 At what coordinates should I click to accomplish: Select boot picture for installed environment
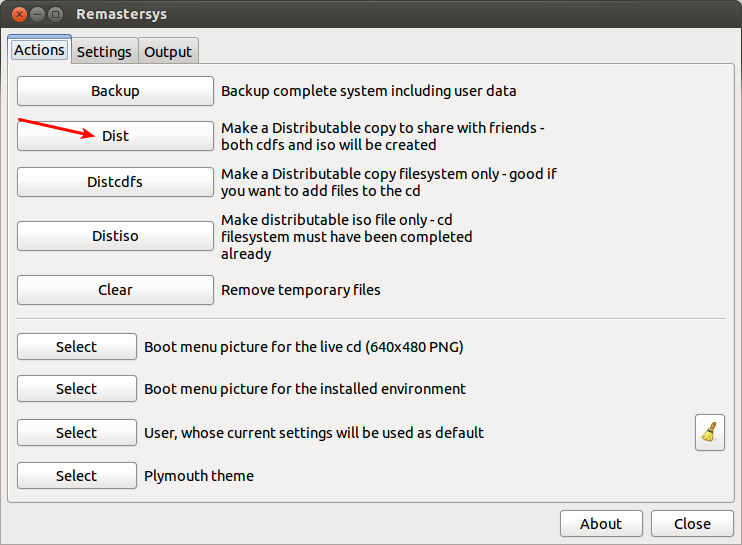tap(77, 389)
